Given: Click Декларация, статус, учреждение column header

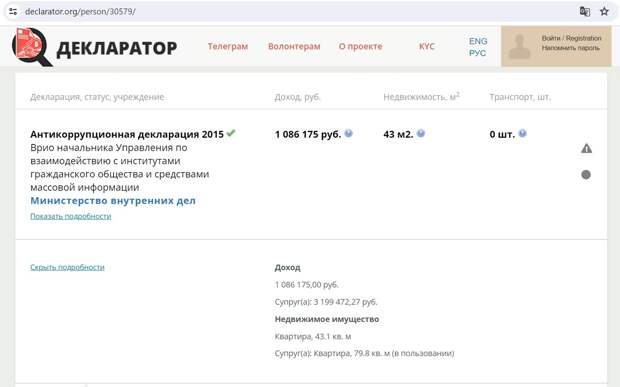Looking at the screenshot, I should click(97, 97).
